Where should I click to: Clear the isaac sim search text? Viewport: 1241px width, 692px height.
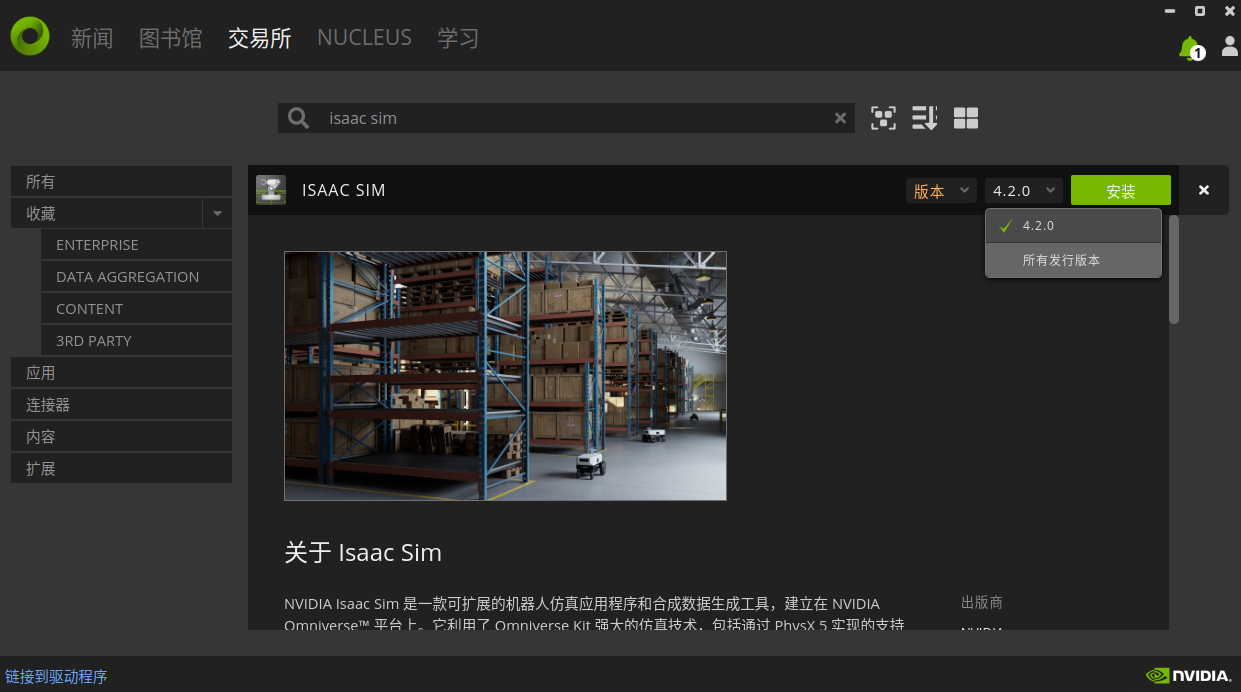tap(840, 118)
